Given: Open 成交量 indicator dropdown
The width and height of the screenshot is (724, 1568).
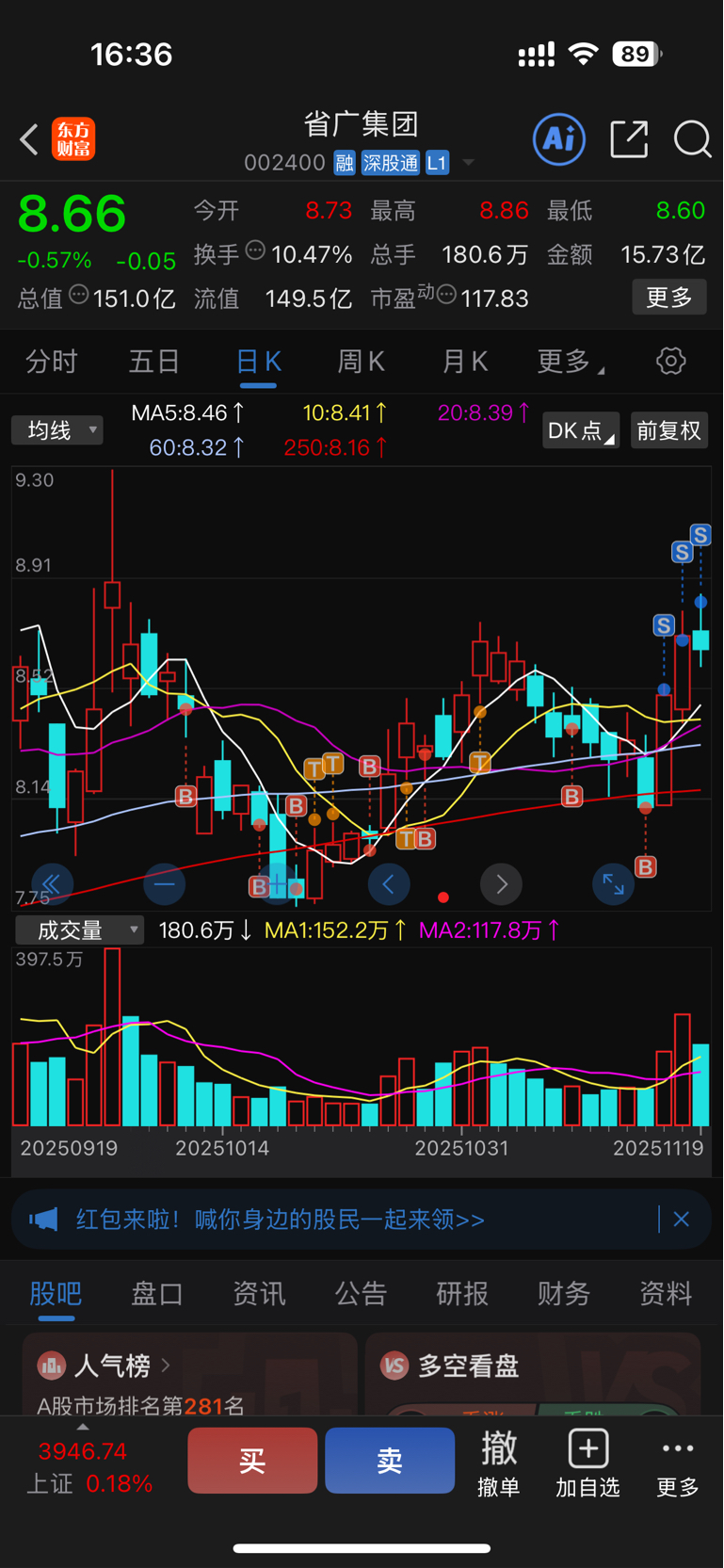Looking at the screenshot, I should coord(80,930).
